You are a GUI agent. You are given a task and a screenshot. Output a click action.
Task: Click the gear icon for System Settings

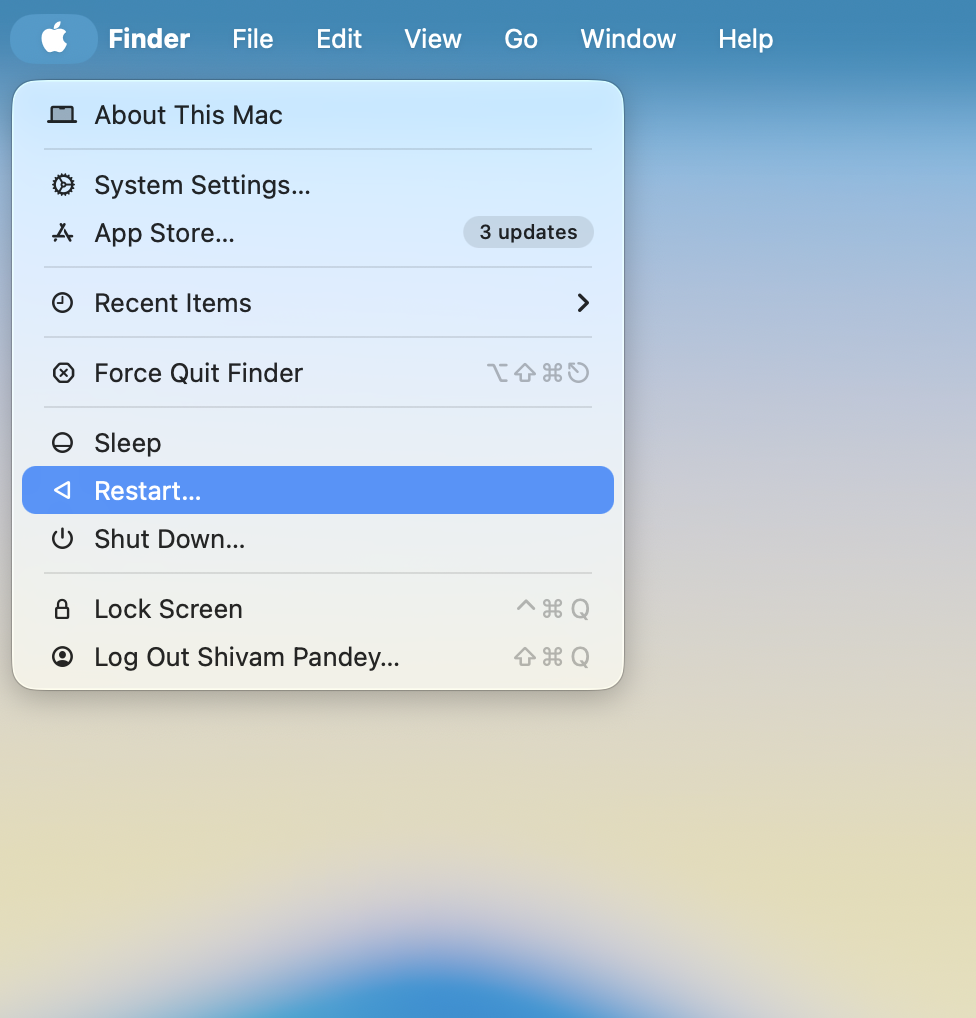63,185
